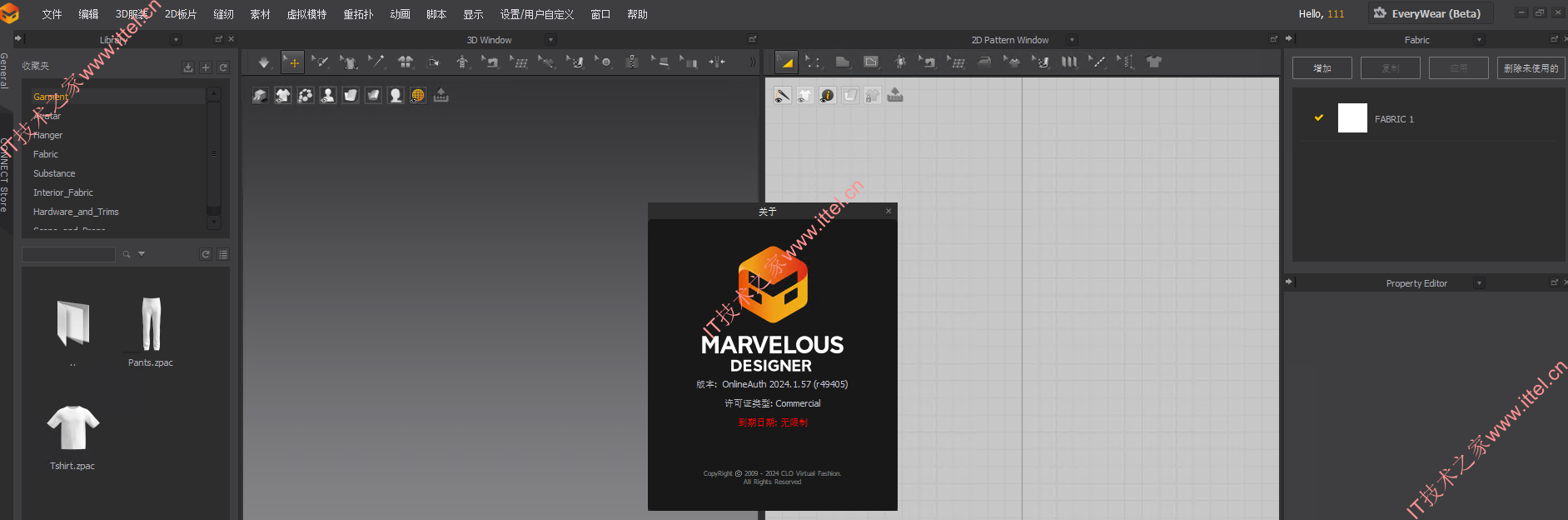
Task: Pick the Internal Polygon tool in 2D toolbar
Action: [871, 62]
